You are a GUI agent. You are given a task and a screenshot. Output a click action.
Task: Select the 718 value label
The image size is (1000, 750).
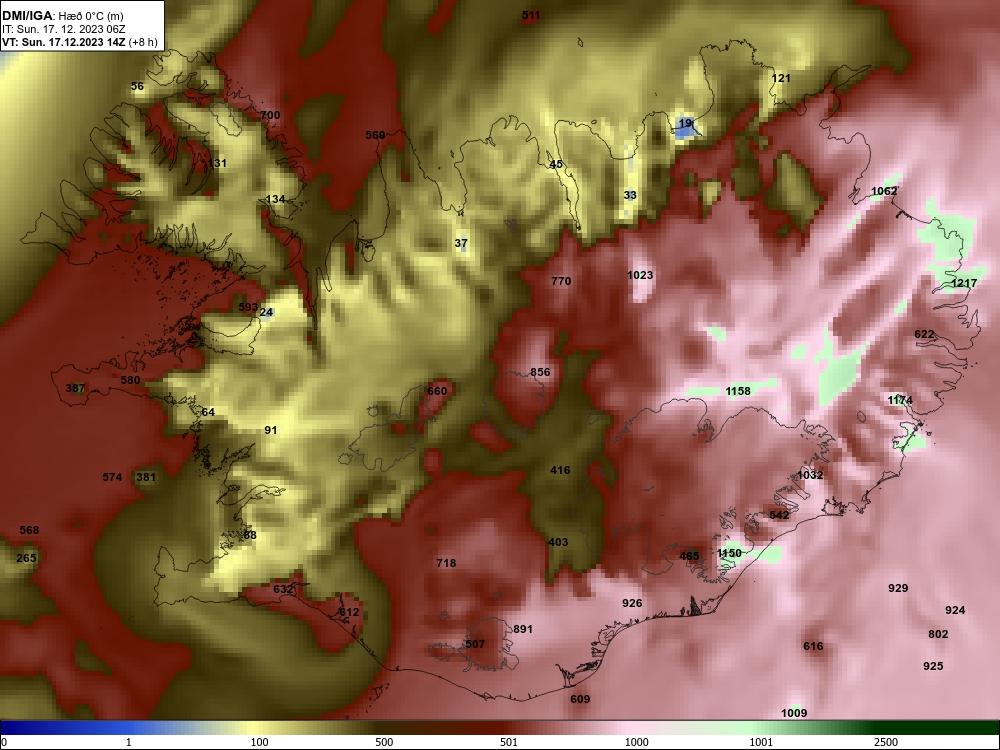click(446, 563)
